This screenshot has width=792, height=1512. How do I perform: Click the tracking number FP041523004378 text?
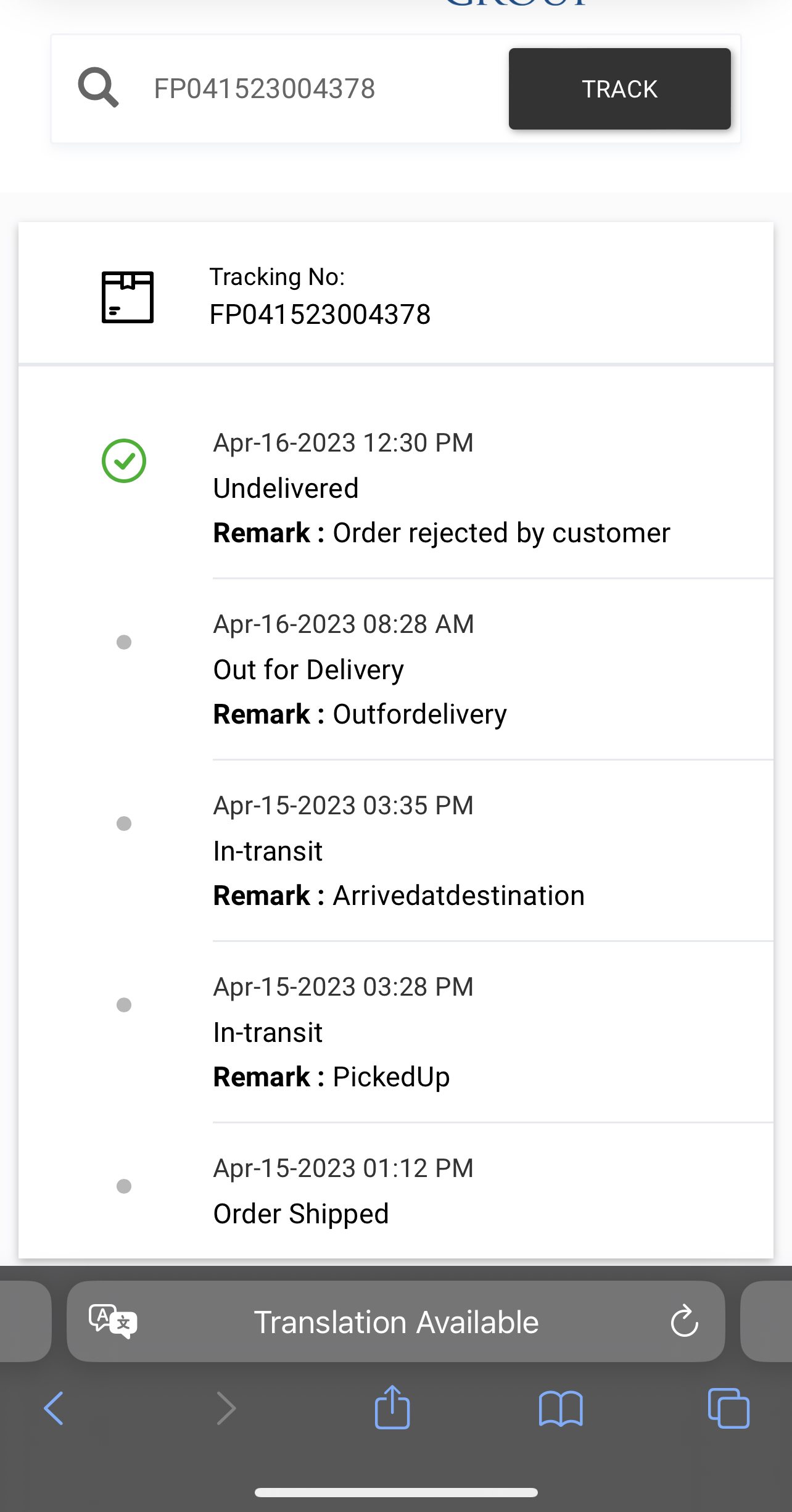pos(320,315)
